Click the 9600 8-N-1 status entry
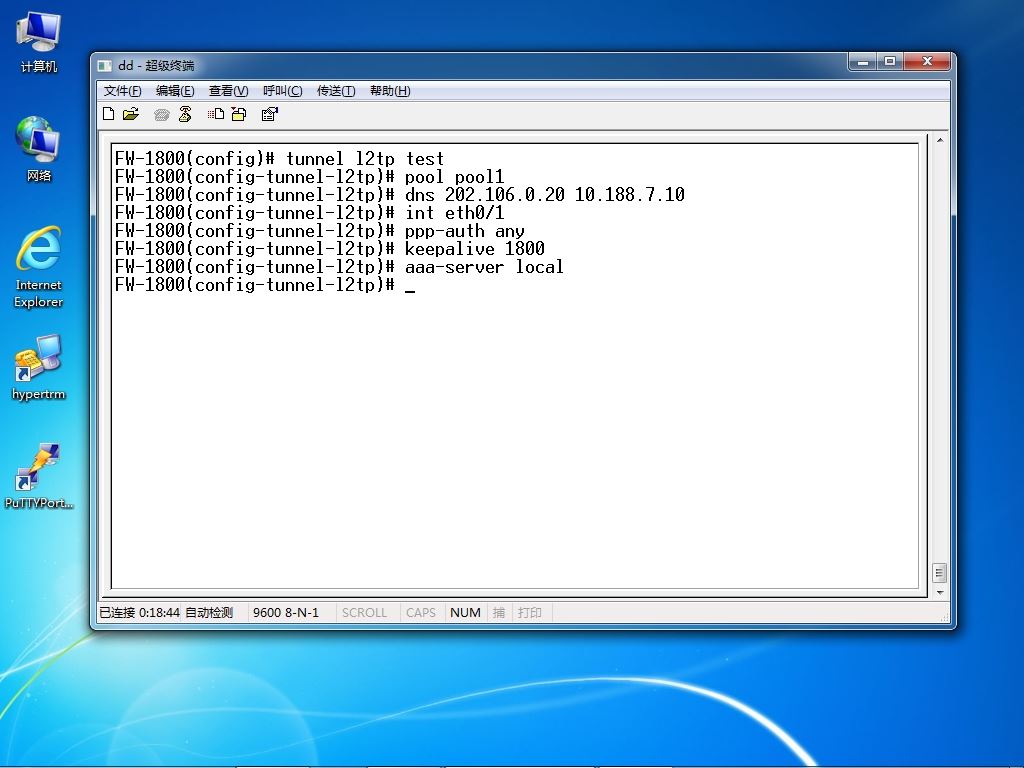Screen dimensions: 1024x768 285,613
